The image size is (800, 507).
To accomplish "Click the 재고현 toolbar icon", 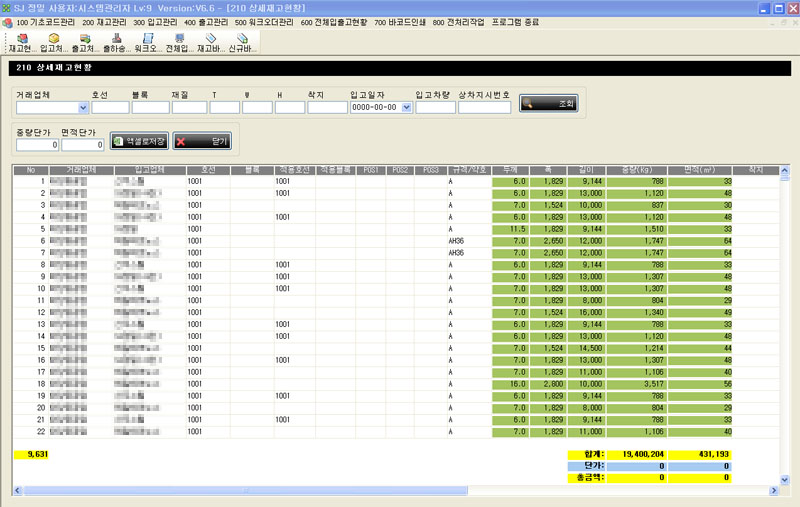I will coord(23,42).
